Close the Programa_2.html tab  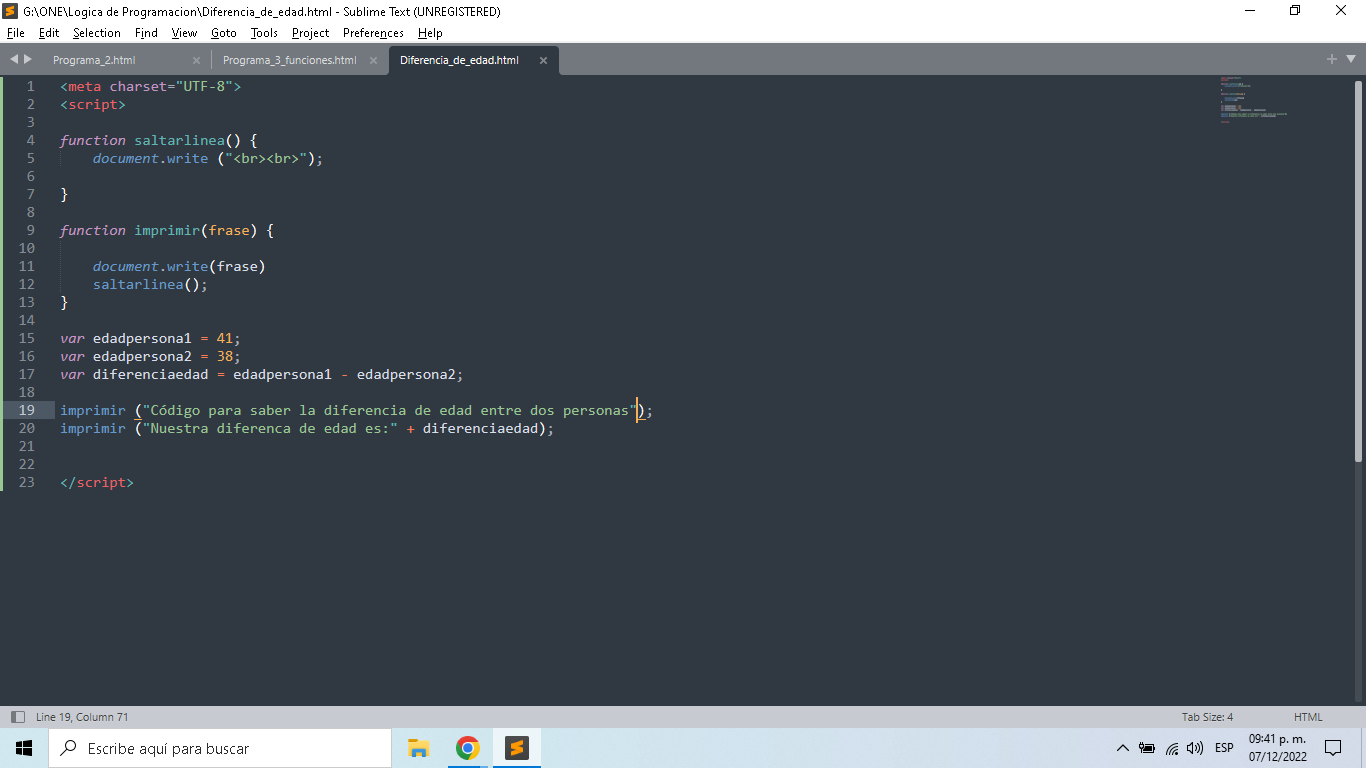pos(196,60)
